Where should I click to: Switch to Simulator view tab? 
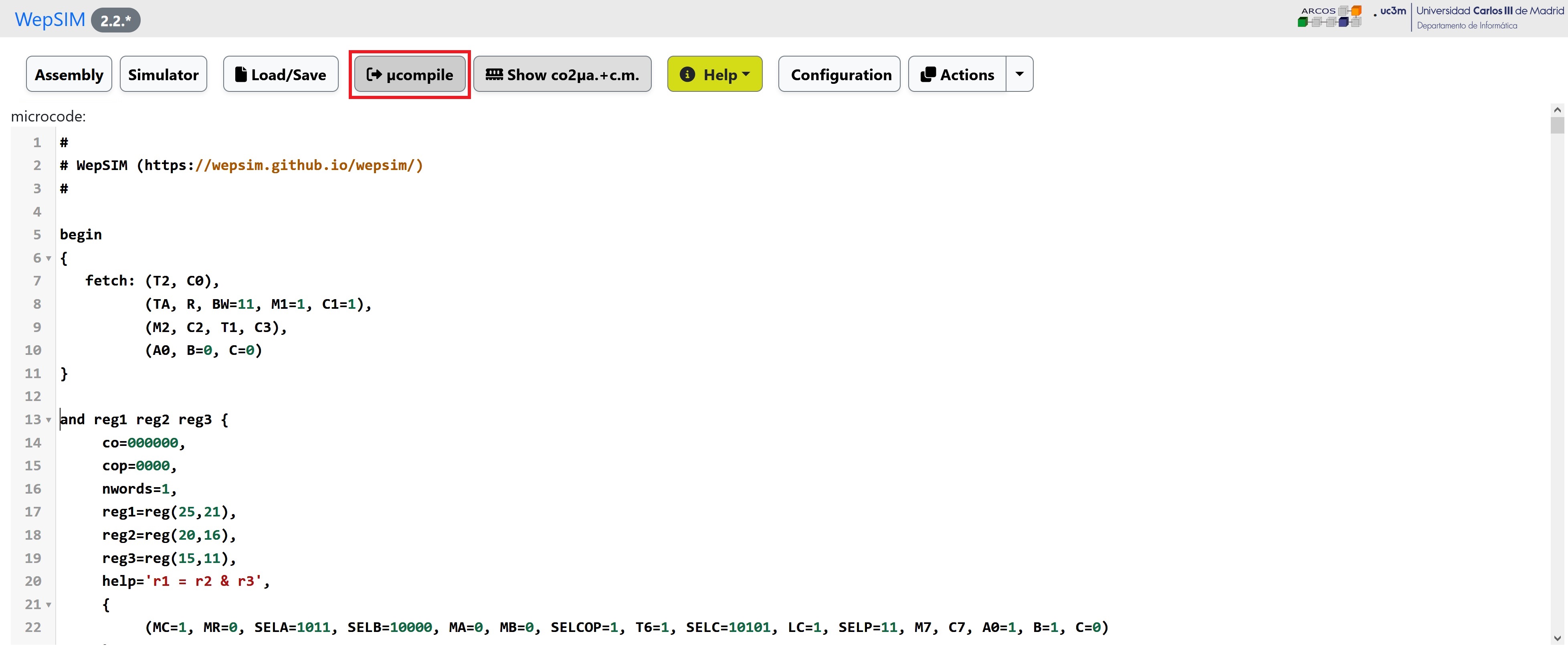[x=163, y=75]
